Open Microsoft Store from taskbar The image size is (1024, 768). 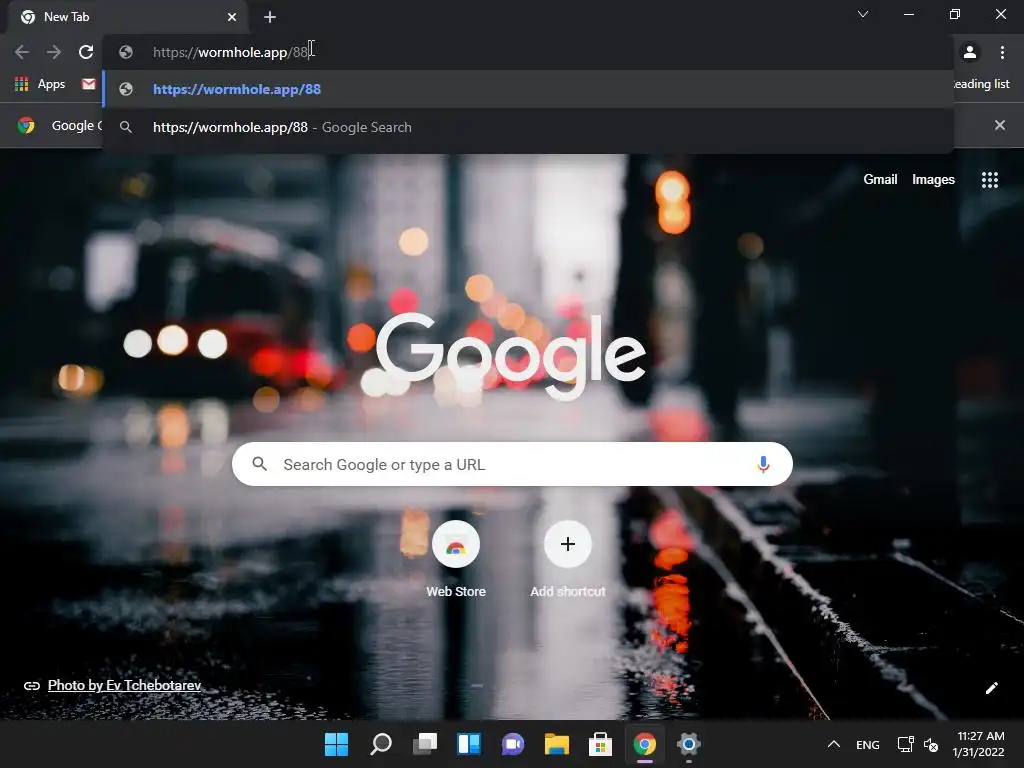600,744
